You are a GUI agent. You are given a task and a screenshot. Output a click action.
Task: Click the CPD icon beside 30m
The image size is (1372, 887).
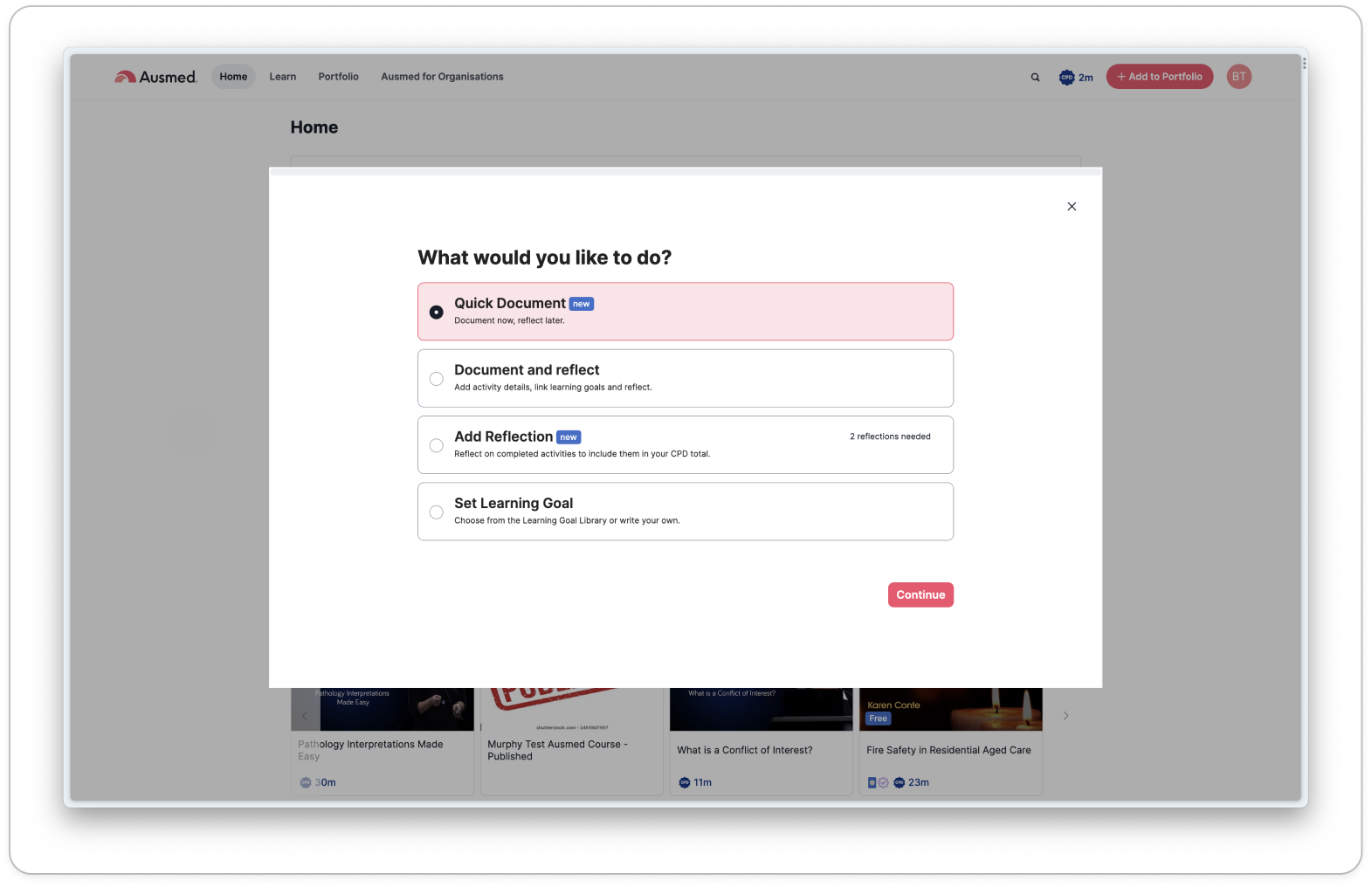click(x=306, y=783)
